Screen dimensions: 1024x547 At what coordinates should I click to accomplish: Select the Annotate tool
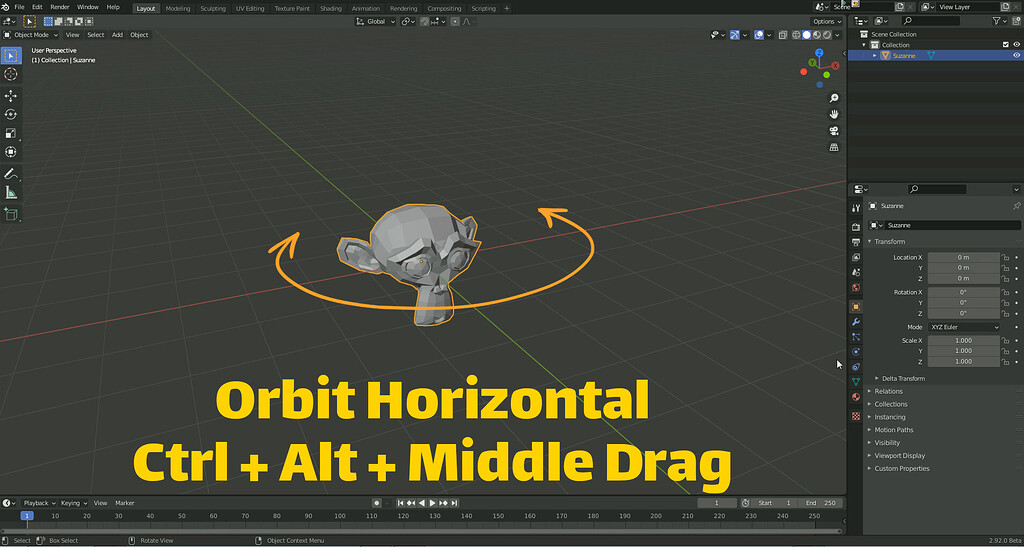10,174
